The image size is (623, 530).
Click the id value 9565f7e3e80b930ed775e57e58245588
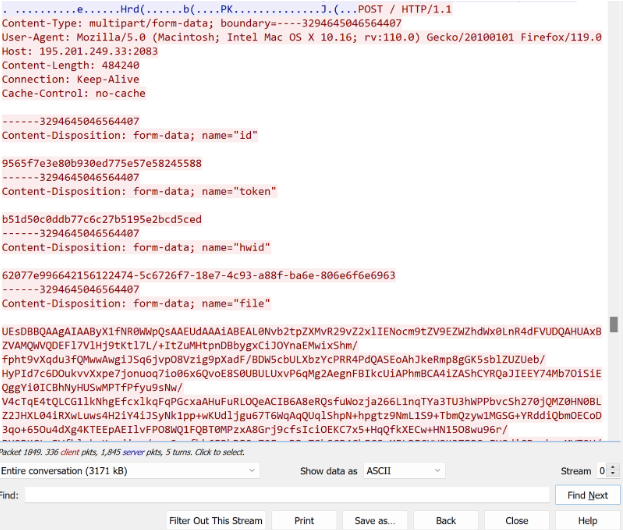coord(102,163)
